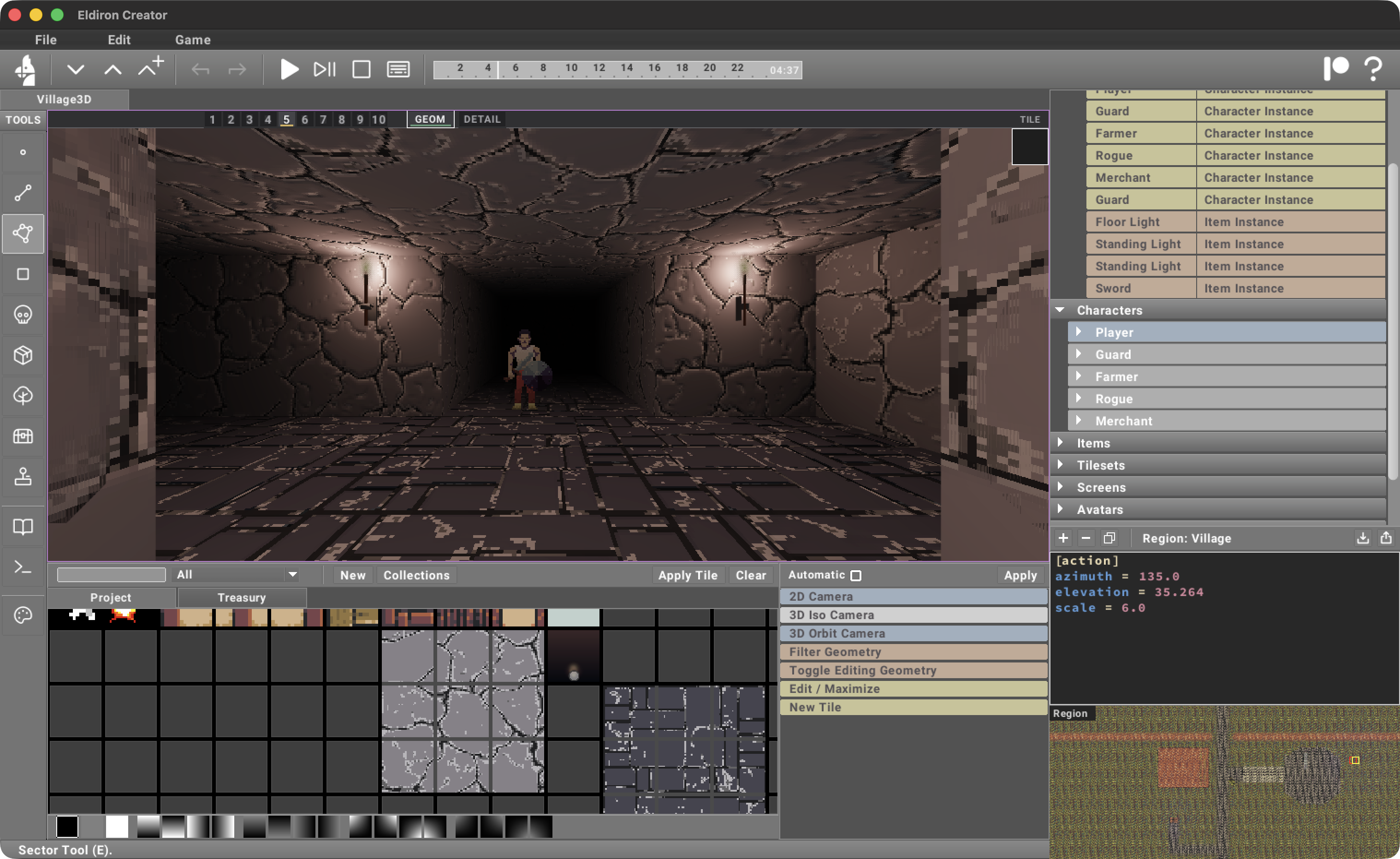Open the Game menu

[192, 40]
